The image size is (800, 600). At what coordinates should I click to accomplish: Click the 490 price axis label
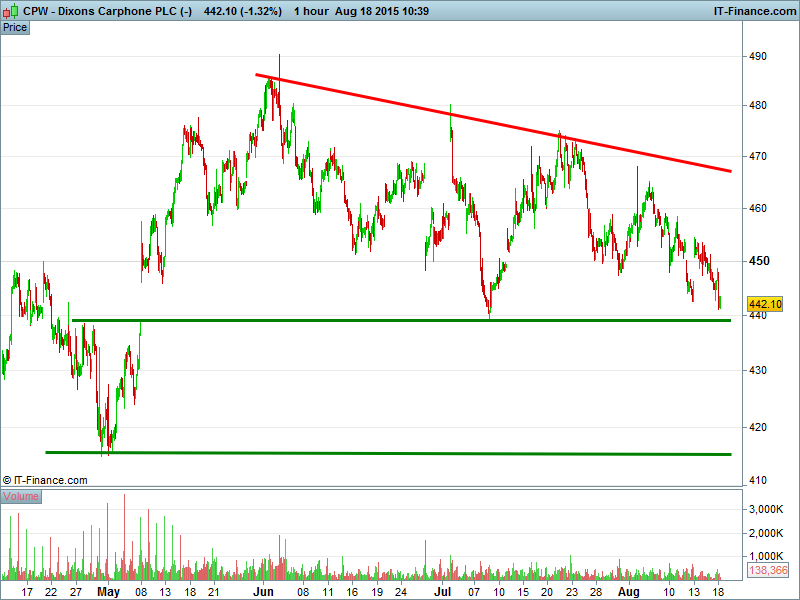point(758,56)
